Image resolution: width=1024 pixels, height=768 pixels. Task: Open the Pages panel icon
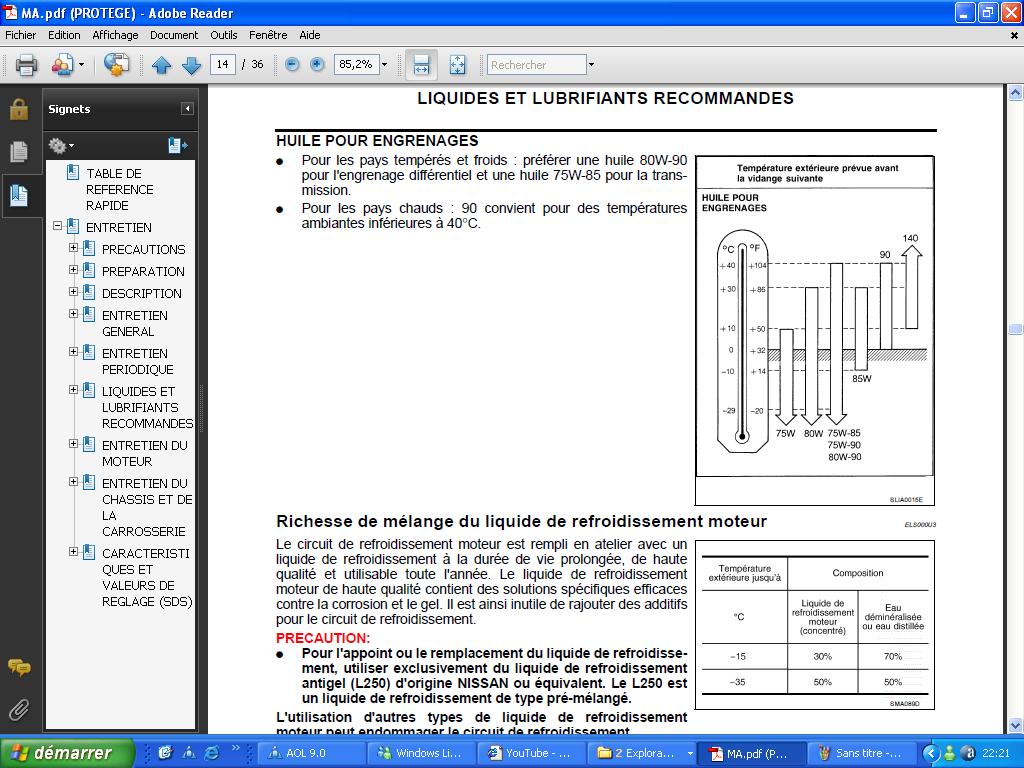tap(18, 152)
